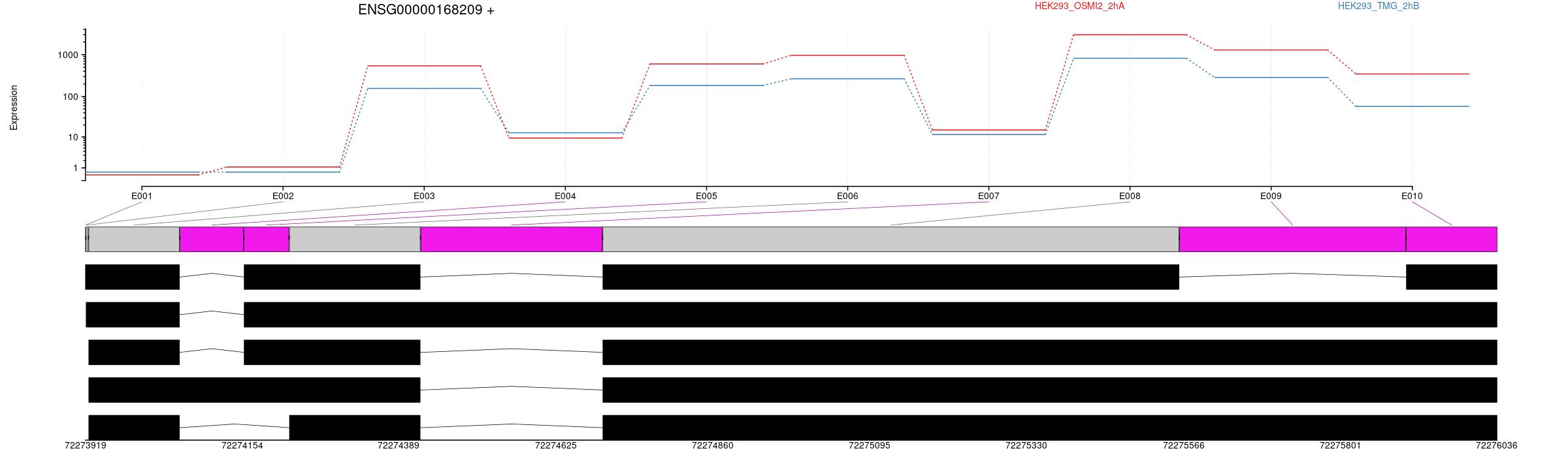The image size is (1568, 457).
Task: Select the E005 exon label
Action: click(x=706, y=196)
